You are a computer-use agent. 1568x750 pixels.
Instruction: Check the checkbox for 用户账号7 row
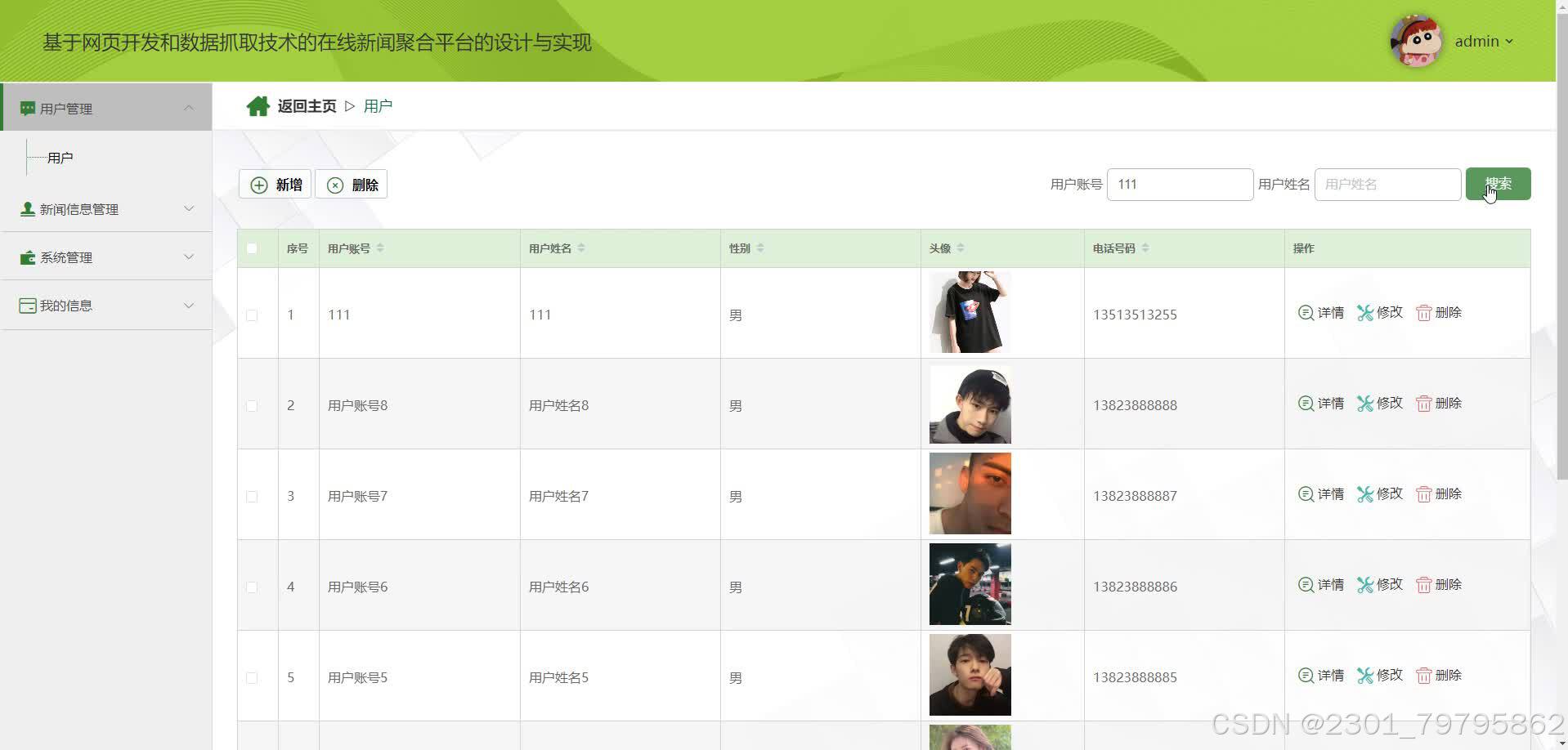252,497
